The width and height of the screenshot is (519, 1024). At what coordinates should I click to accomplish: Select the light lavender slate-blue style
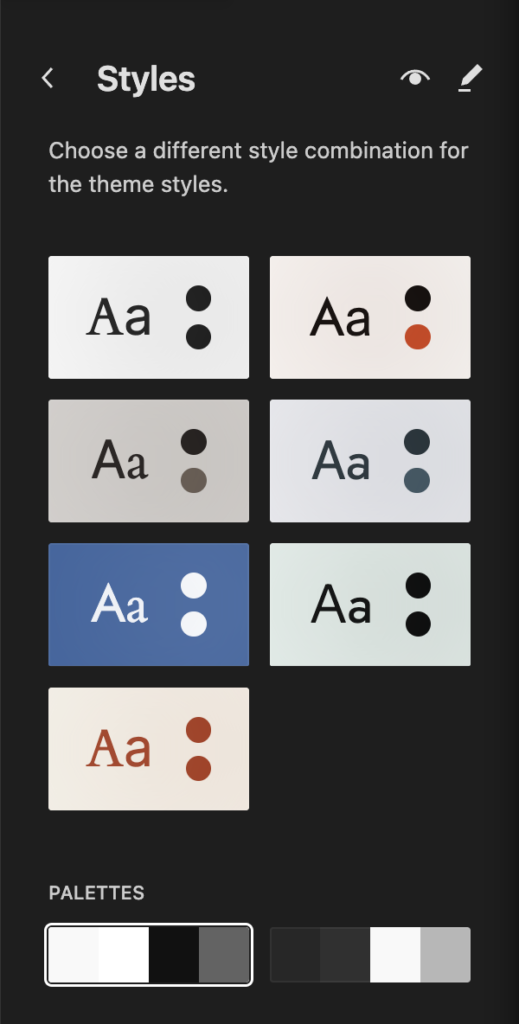coord(370,461)
